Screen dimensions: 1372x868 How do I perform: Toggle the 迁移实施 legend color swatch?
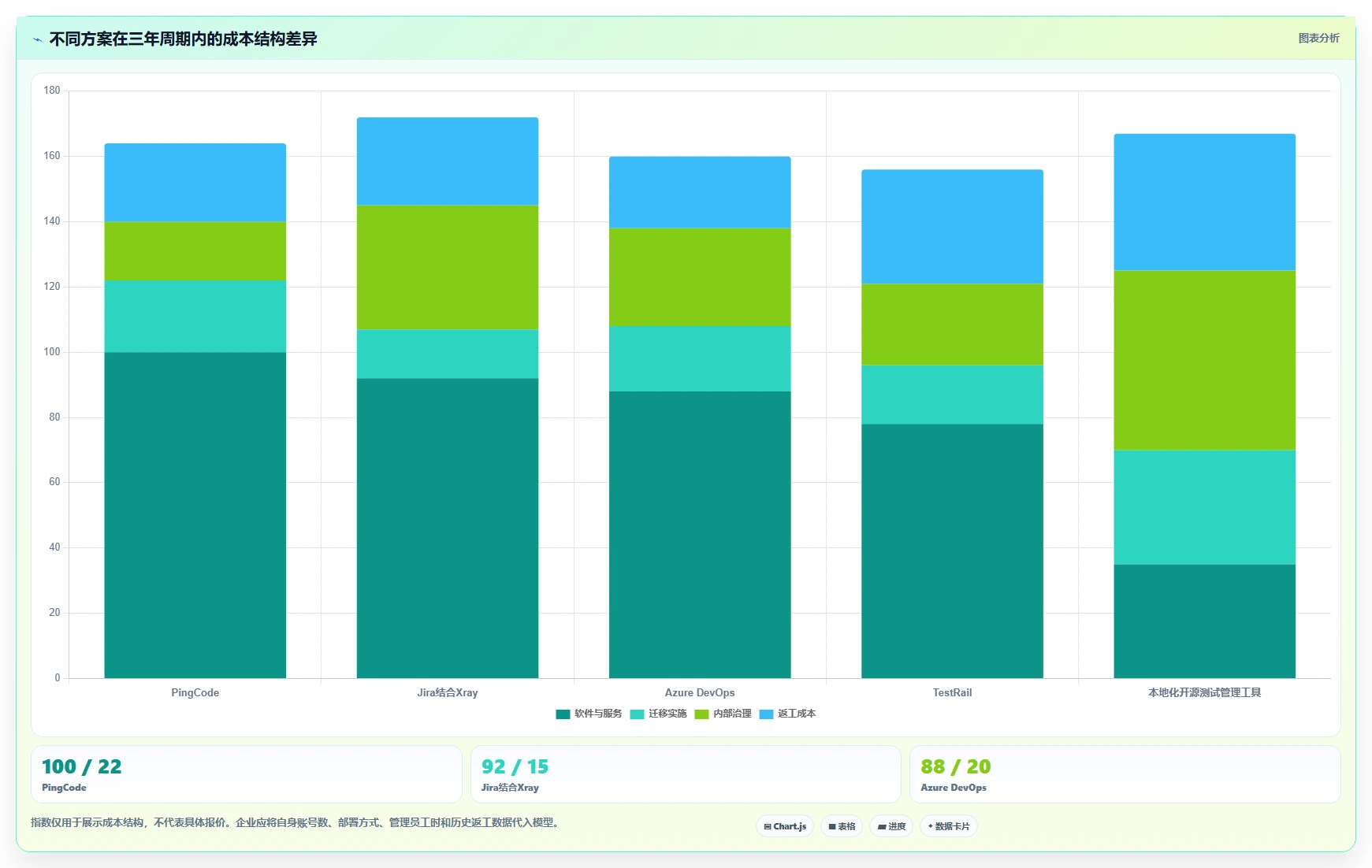[x=637, y=714]
